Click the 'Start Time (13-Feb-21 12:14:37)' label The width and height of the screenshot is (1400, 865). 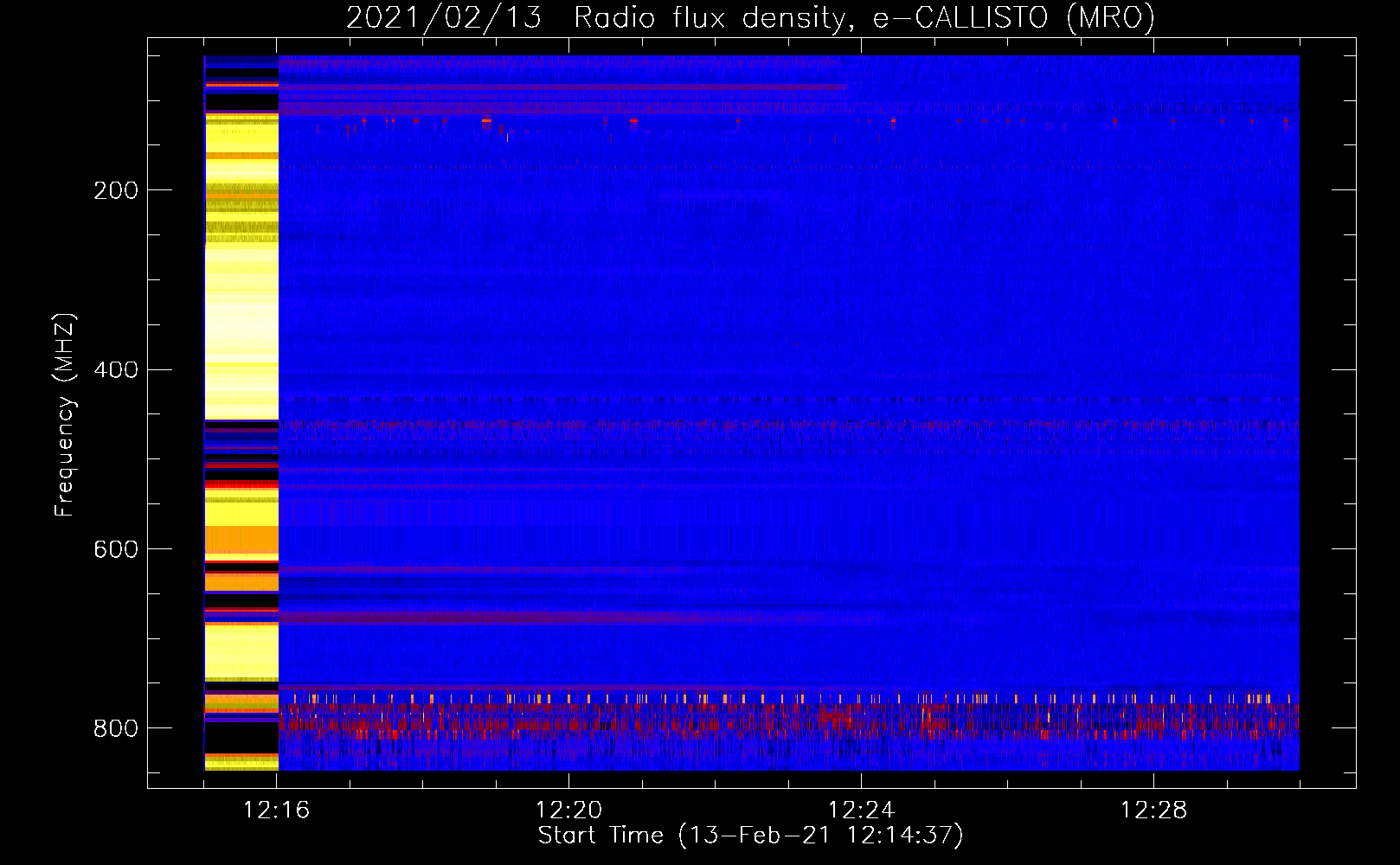click(750, 836)
